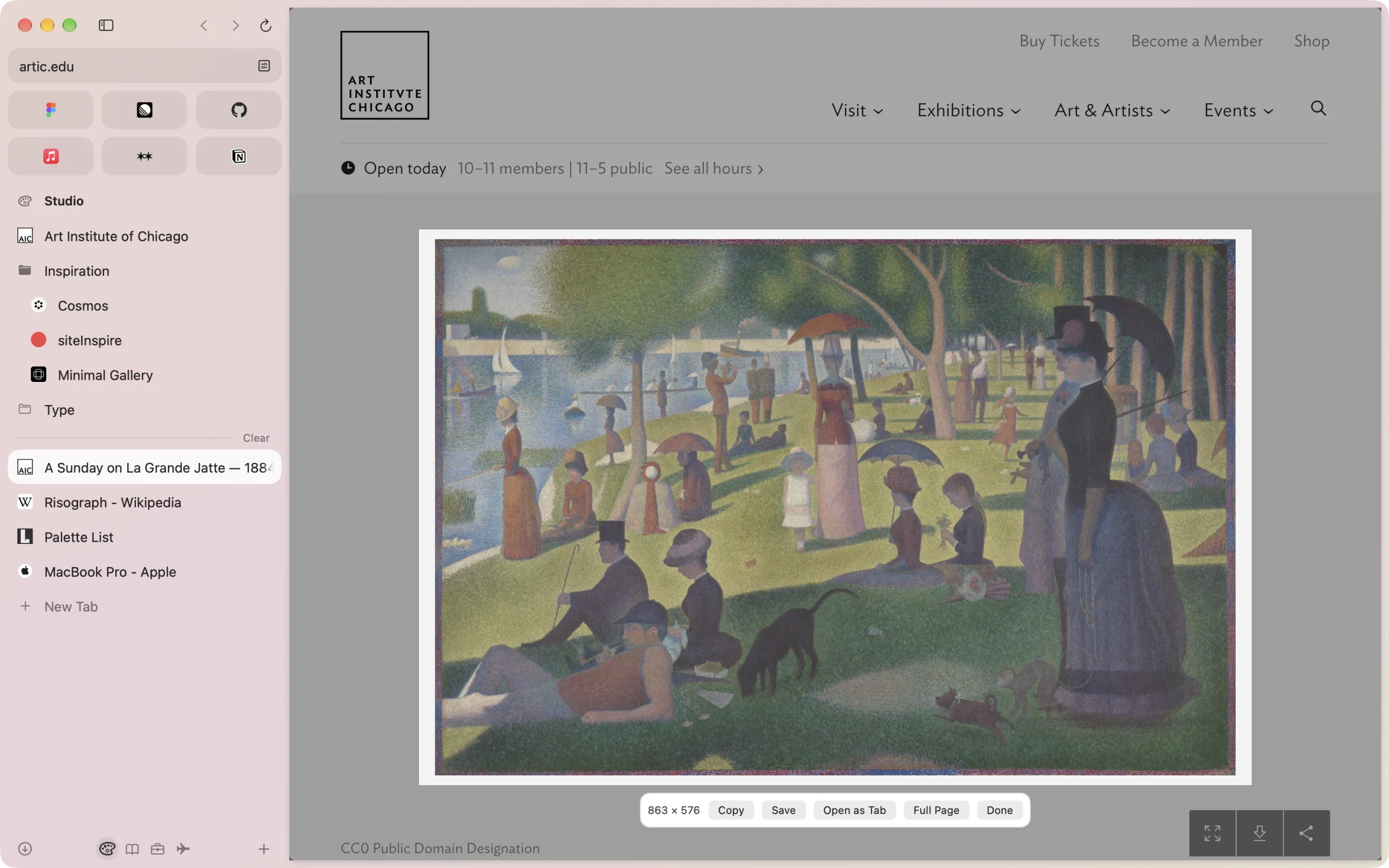The image size is (1389, 868).
Task: Collapse the Inspiration folder
Action: [144, 271]
